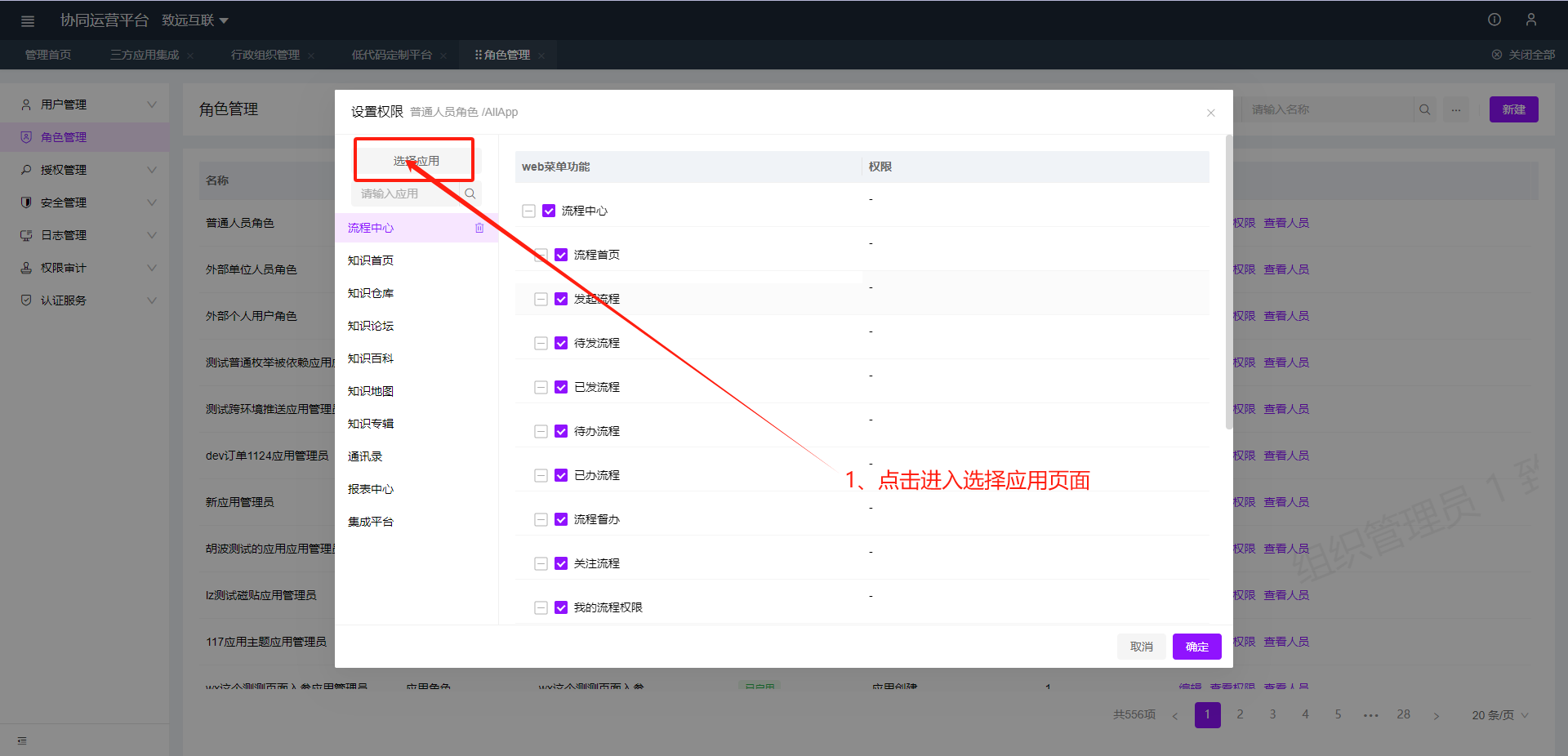The image size is (1568, 756).
Task: Close the 设置权限 dialog with the X icon
Action: pyautogui.click(x=1211, y=113)
